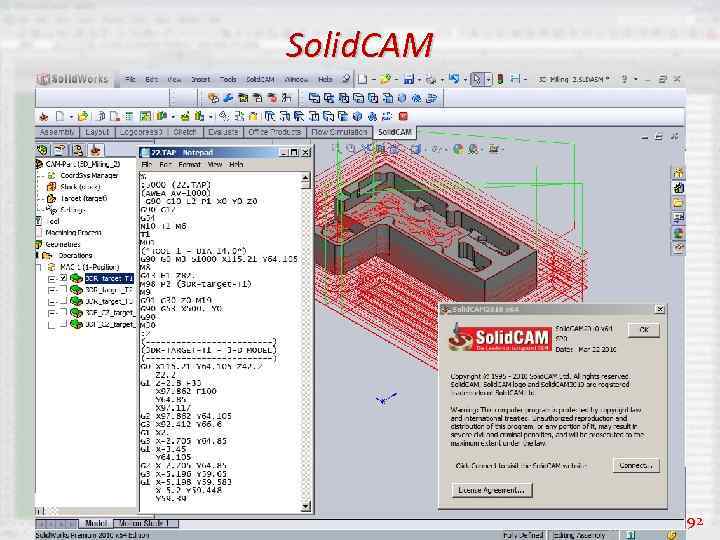Click the New document icon in the top toolbar

click(x=362, y=79)
